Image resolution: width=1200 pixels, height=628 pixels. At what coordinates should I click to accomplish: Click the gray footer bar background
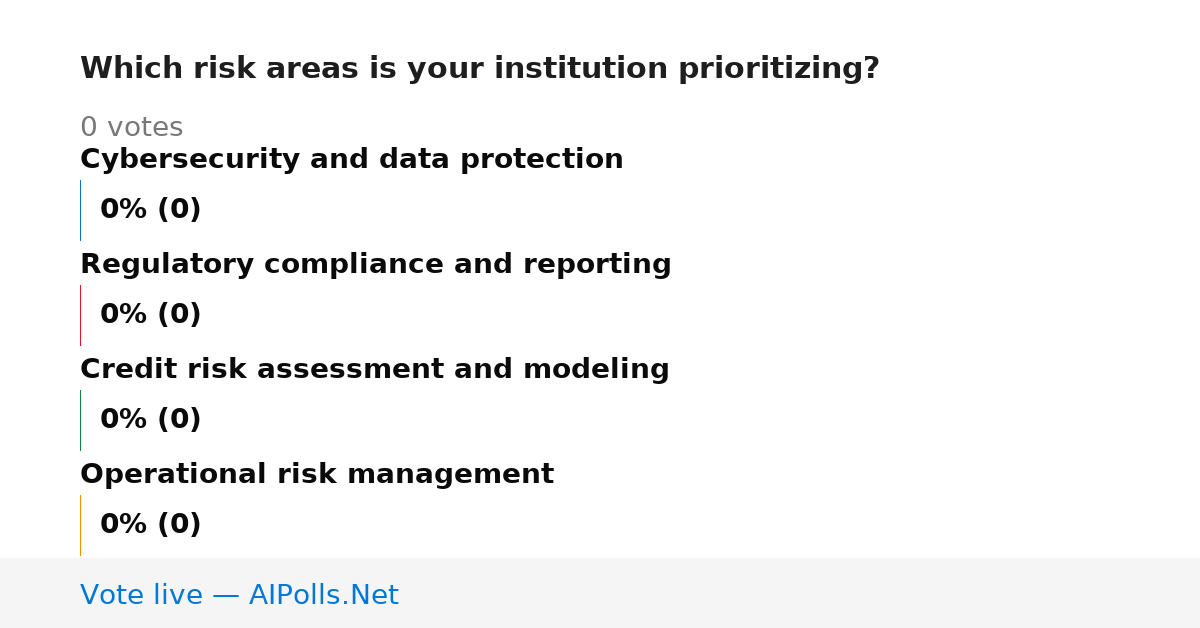tap(800, 593)
